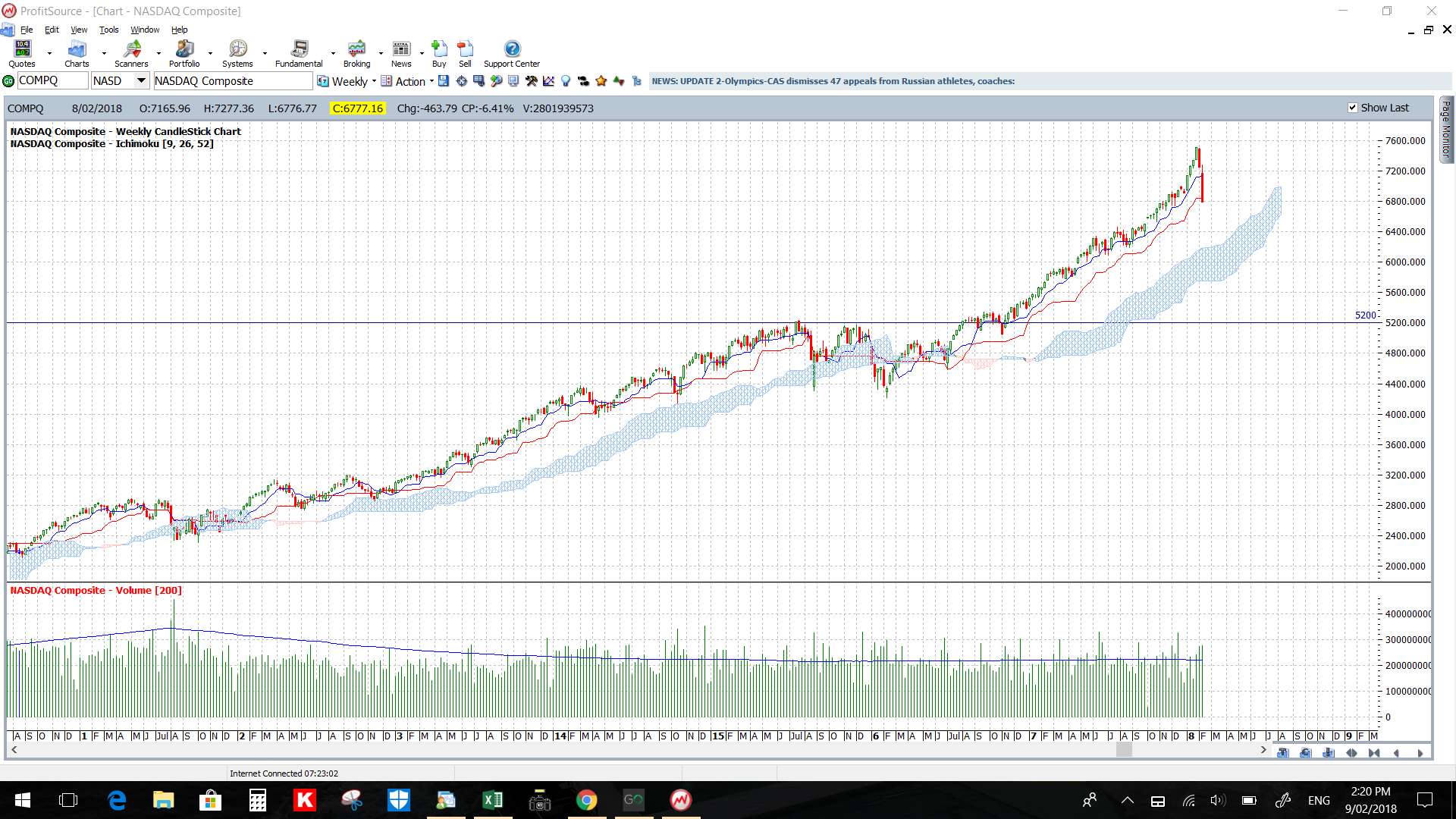The width and height of the screenshot is (1456, 819).
Task: Click the shift-chart-right arrow icon
Action: coord(1420,753)
